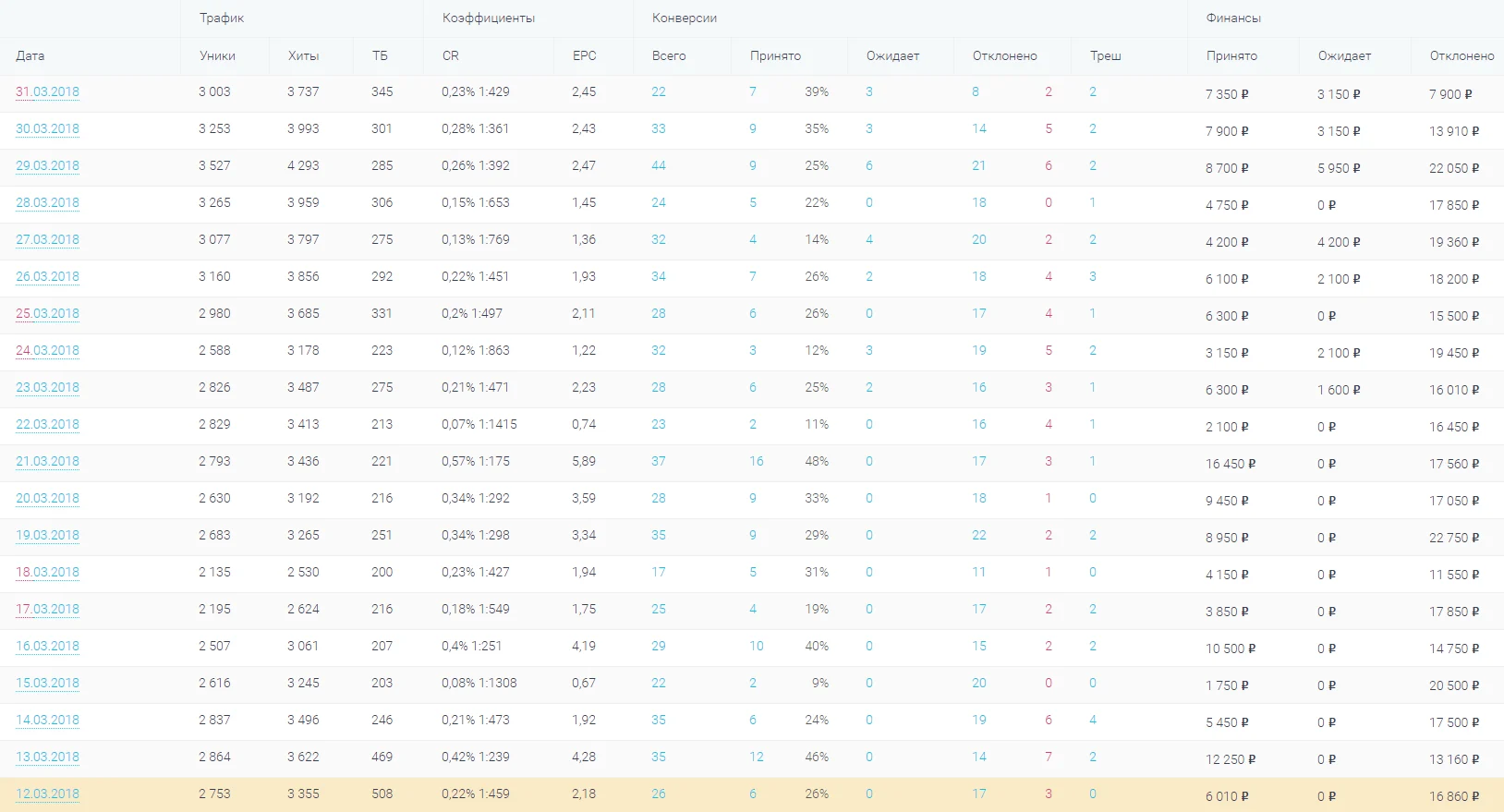Click the Треш column header
The image size is (1504, 812).
tap(1106, 56)
